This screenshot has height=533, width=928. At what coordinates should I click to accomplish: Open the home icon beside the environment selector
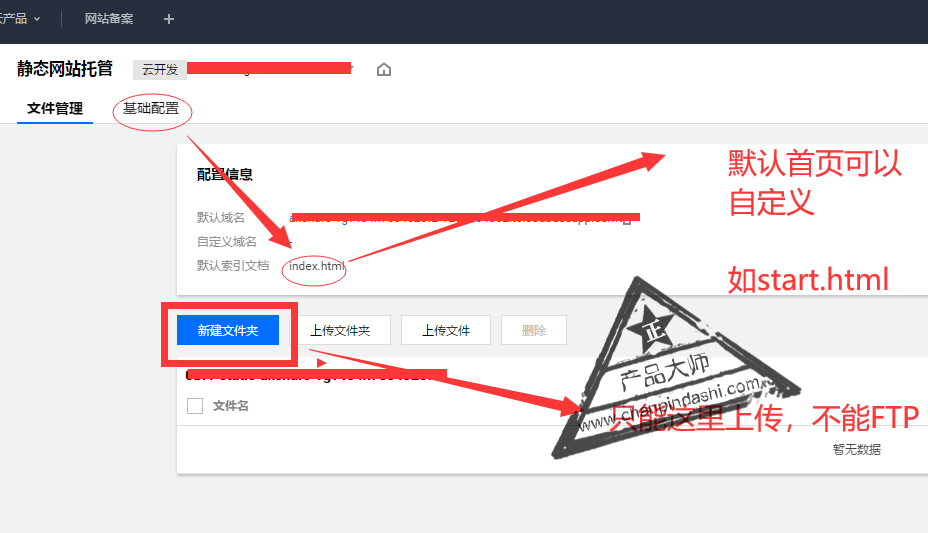pos(384,70)
